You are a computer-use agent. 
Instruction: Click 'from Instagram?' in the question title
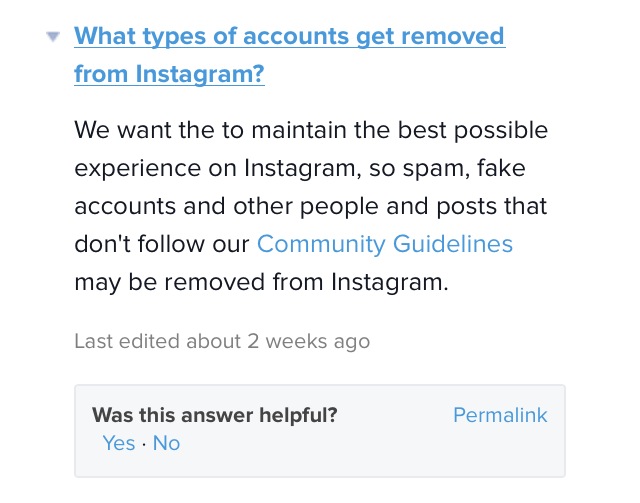(169, 74)
